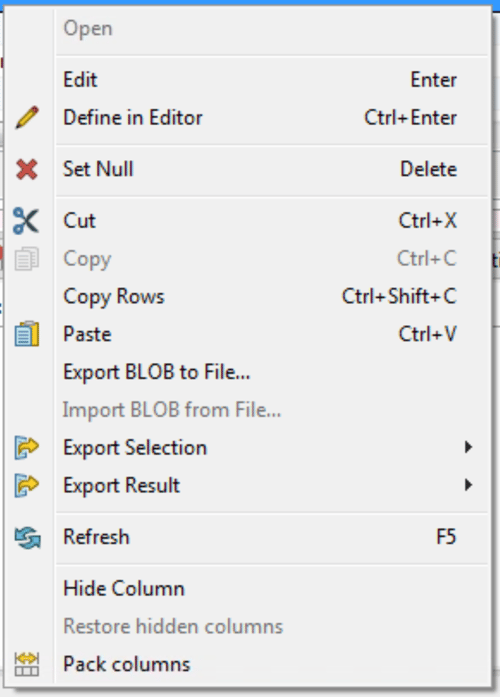
Task: Expand the Export Selection submenu arrow
Action: [x=468, y=447]
